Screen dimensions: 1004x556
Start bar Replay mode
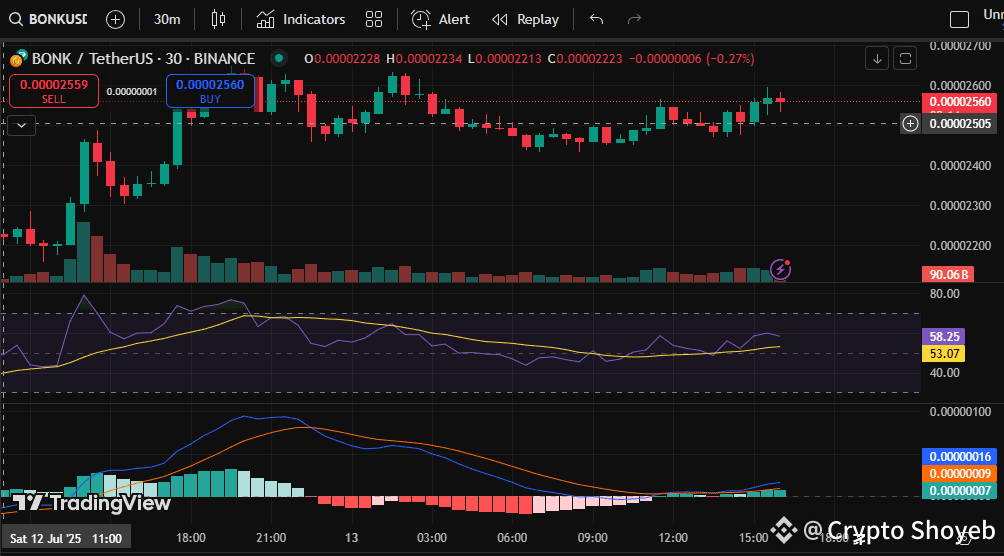pyautogui.click(x=525, y=19)
